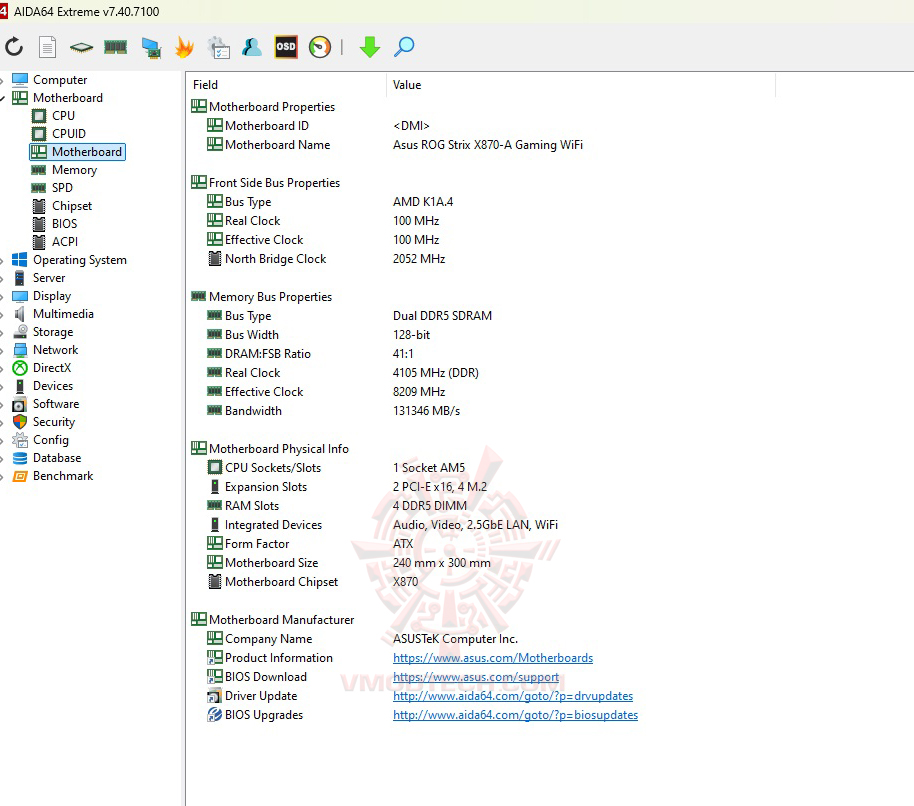Open the Memory tree item
The height and width of the screenshot is (806, 914).
coord(74,170)
